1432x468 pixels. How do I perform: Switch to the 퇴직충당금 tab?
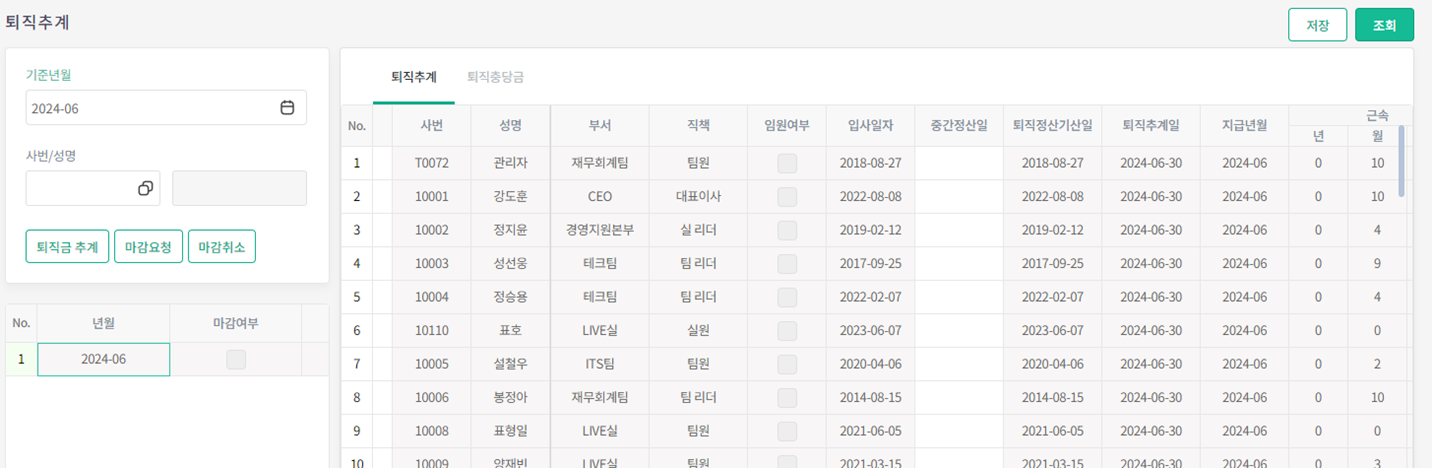pos(495,76)
